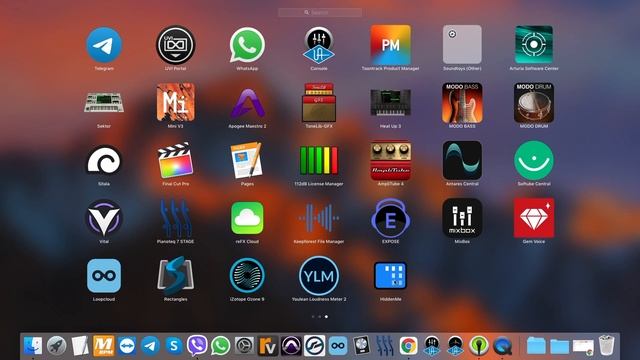
Task: Open the HiddenMe app
Action: click(x=391, y=276)
